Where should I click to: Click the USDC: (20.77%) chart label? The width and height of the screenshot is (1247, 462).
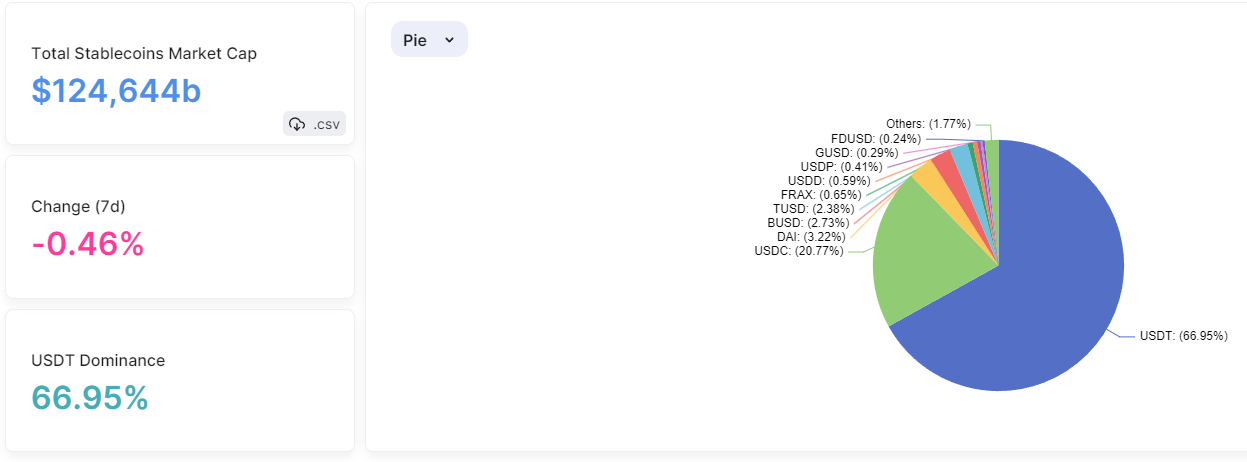tap(798, 251)
